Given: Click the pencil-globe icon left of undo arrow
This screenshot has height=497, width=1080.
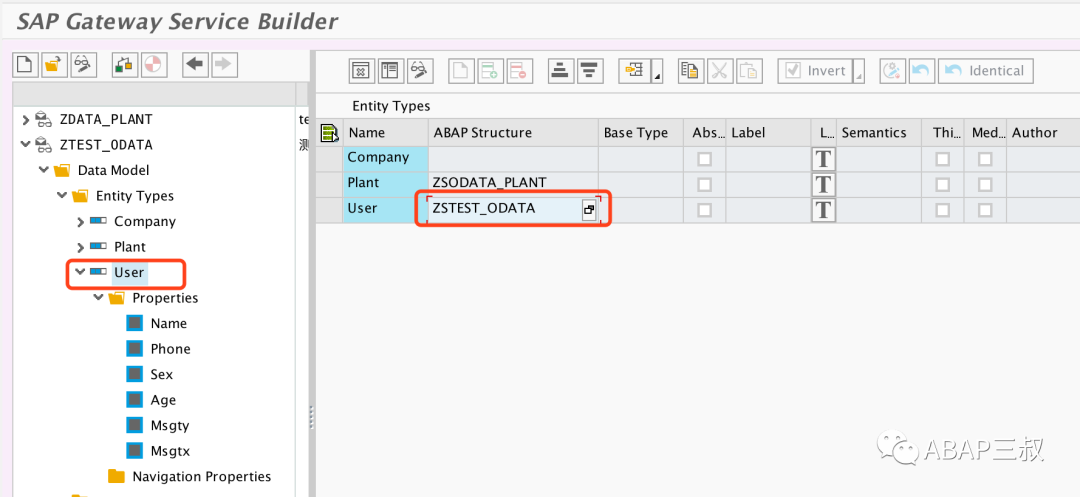Looking at the screenshot, I should (892, 70).
